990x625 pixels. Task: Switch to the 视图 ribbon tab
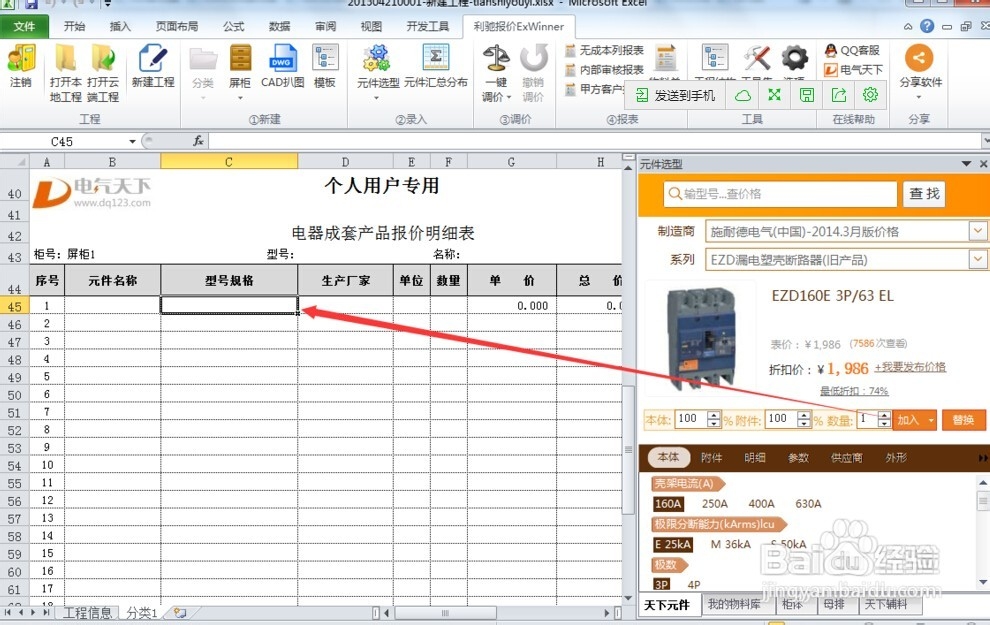(371, 26)
